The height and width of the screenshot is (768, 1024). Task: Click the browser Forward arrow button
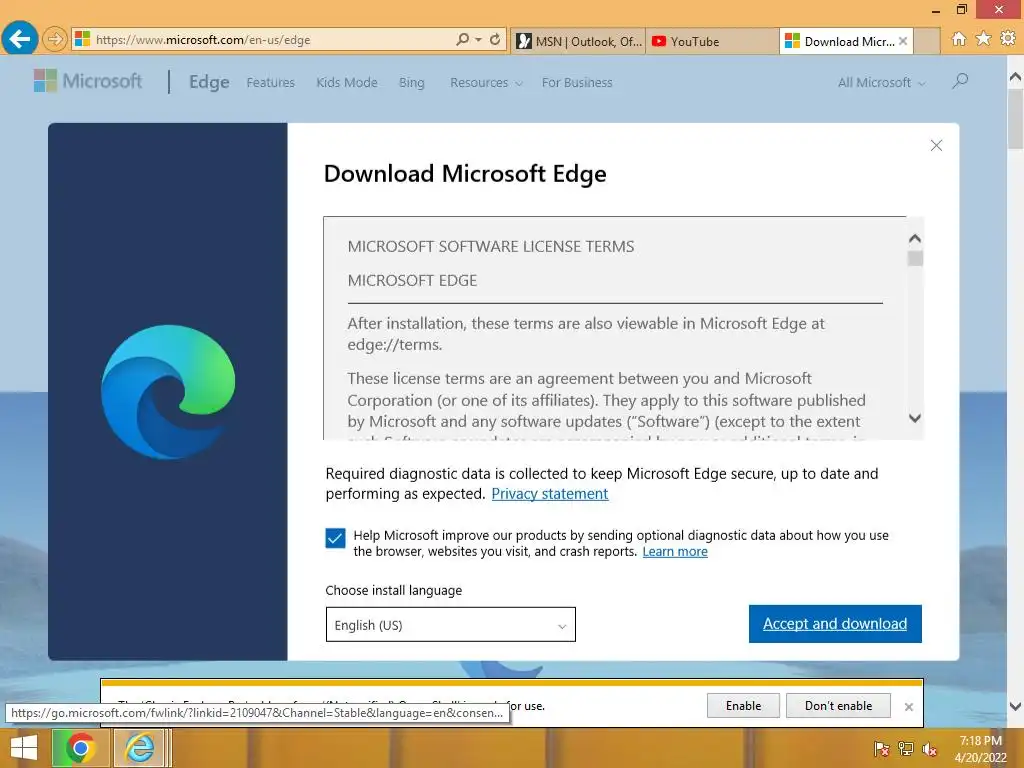(55, 39)
